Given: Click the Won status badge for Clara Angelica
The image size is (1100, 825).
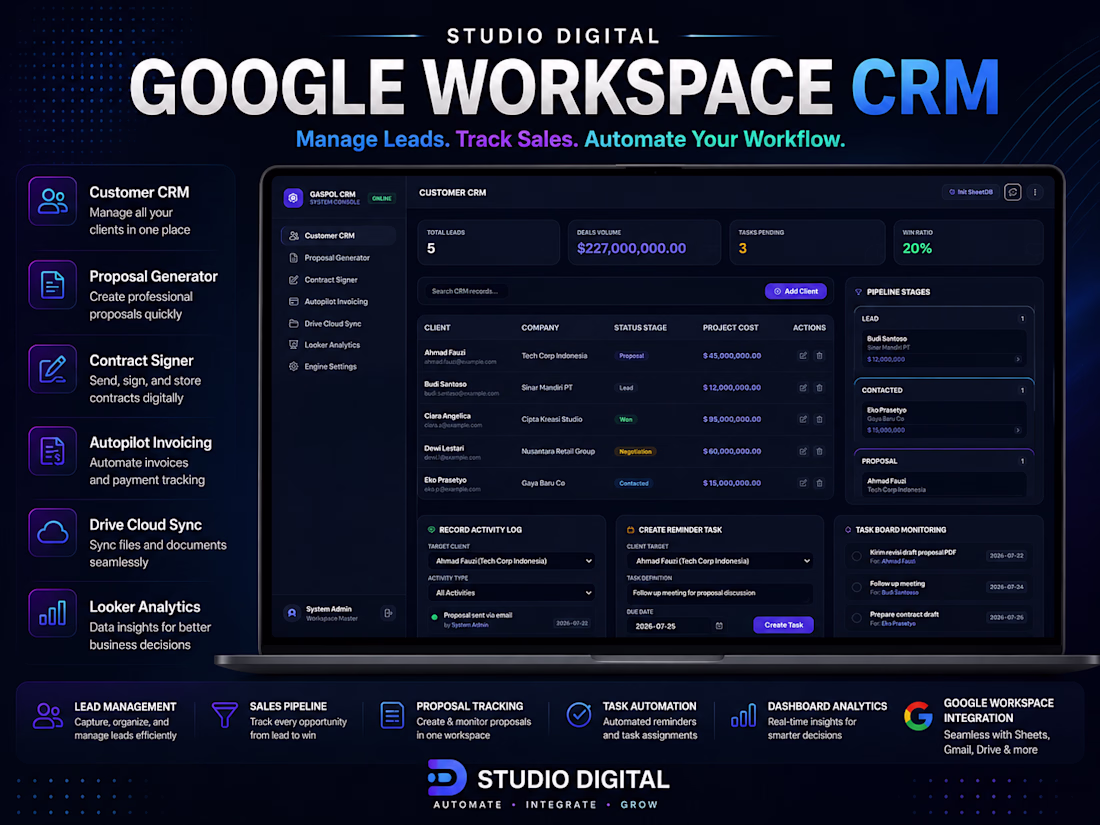Looking at the screenshot, I should [x=626, y=420].
